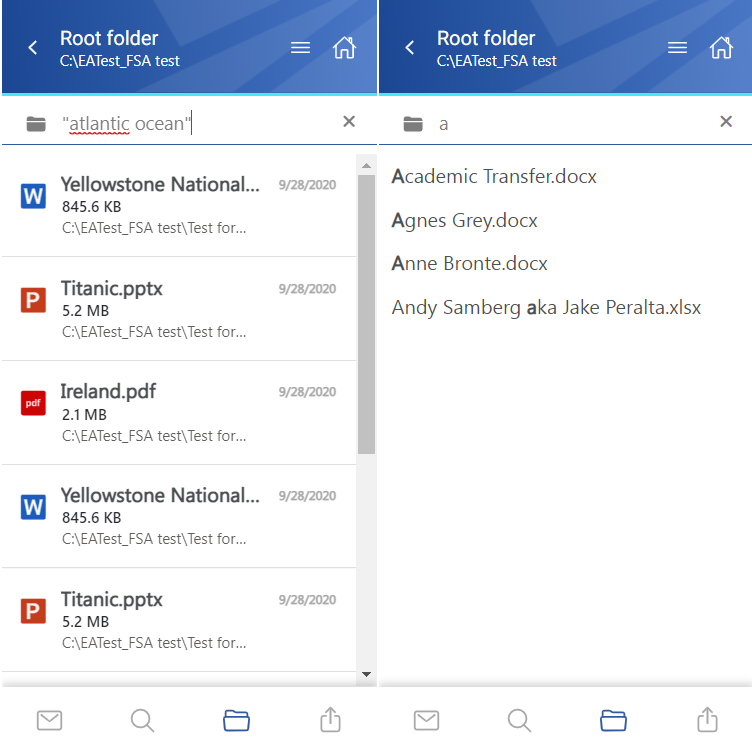
Task: Select the search tab in right bottom bar
Action: tap(519, 720)
